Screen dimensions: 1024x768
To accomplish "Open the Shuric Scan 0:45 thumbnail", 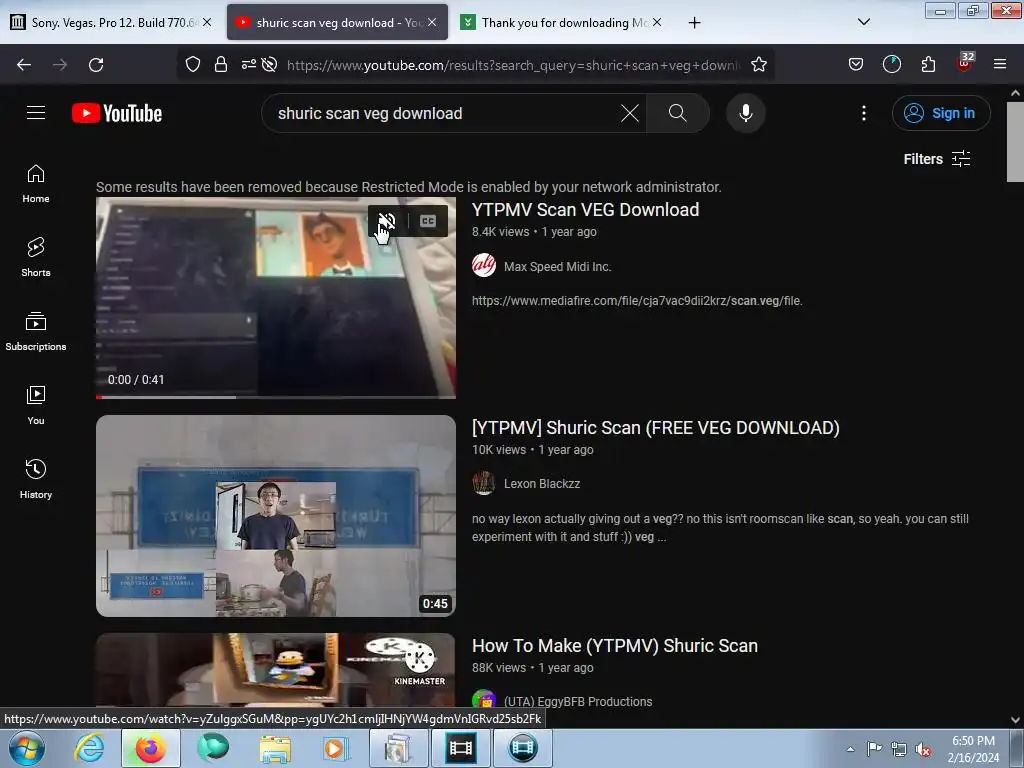I will pos(276,516).
